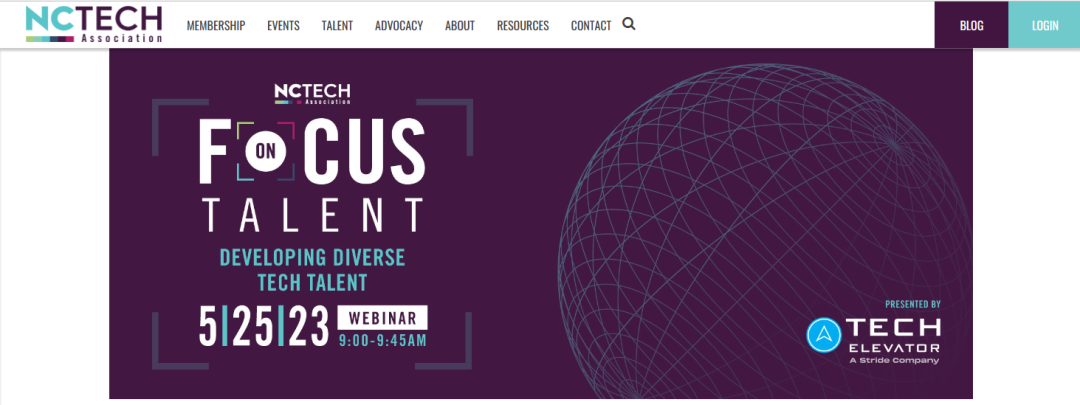Click the "Presented by" text
1080x405 pixels.
pyautogui.click(x=913, y=304)
